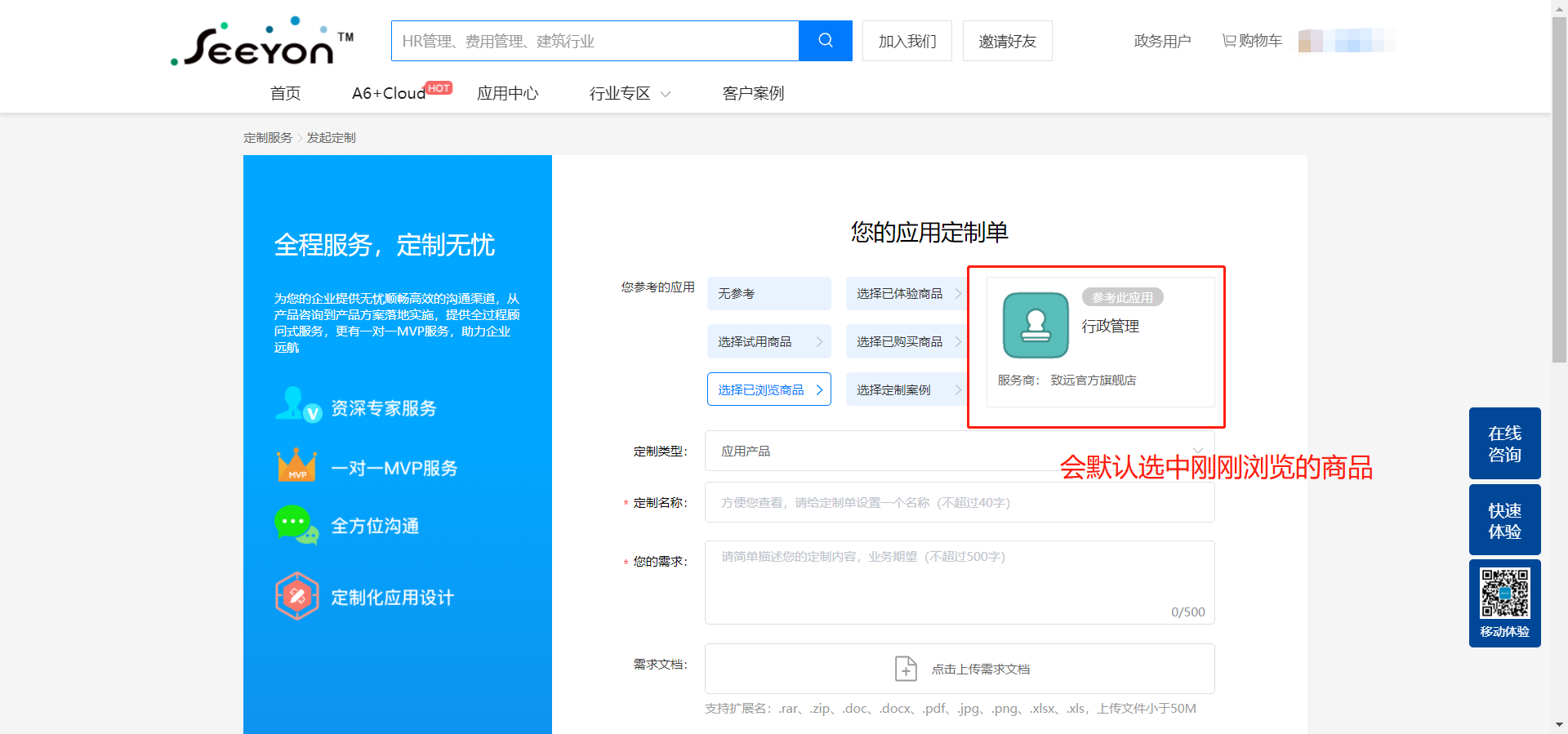Viewport: 1568px width, 734px height.
Task: Click the 一对一MVP服务 label
Action: (394, 468)
